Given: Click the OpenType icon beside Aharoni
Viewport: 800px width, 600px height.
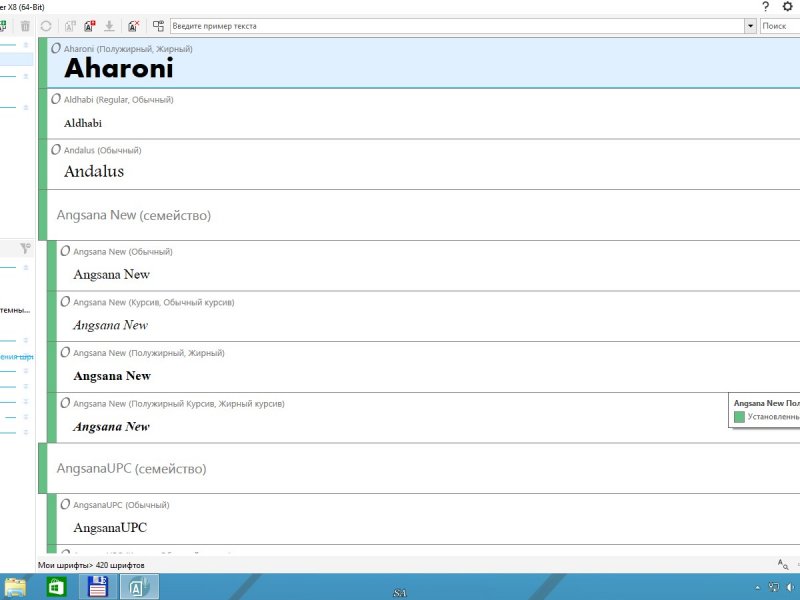Looking at the screenshot, I should point(56,48).
